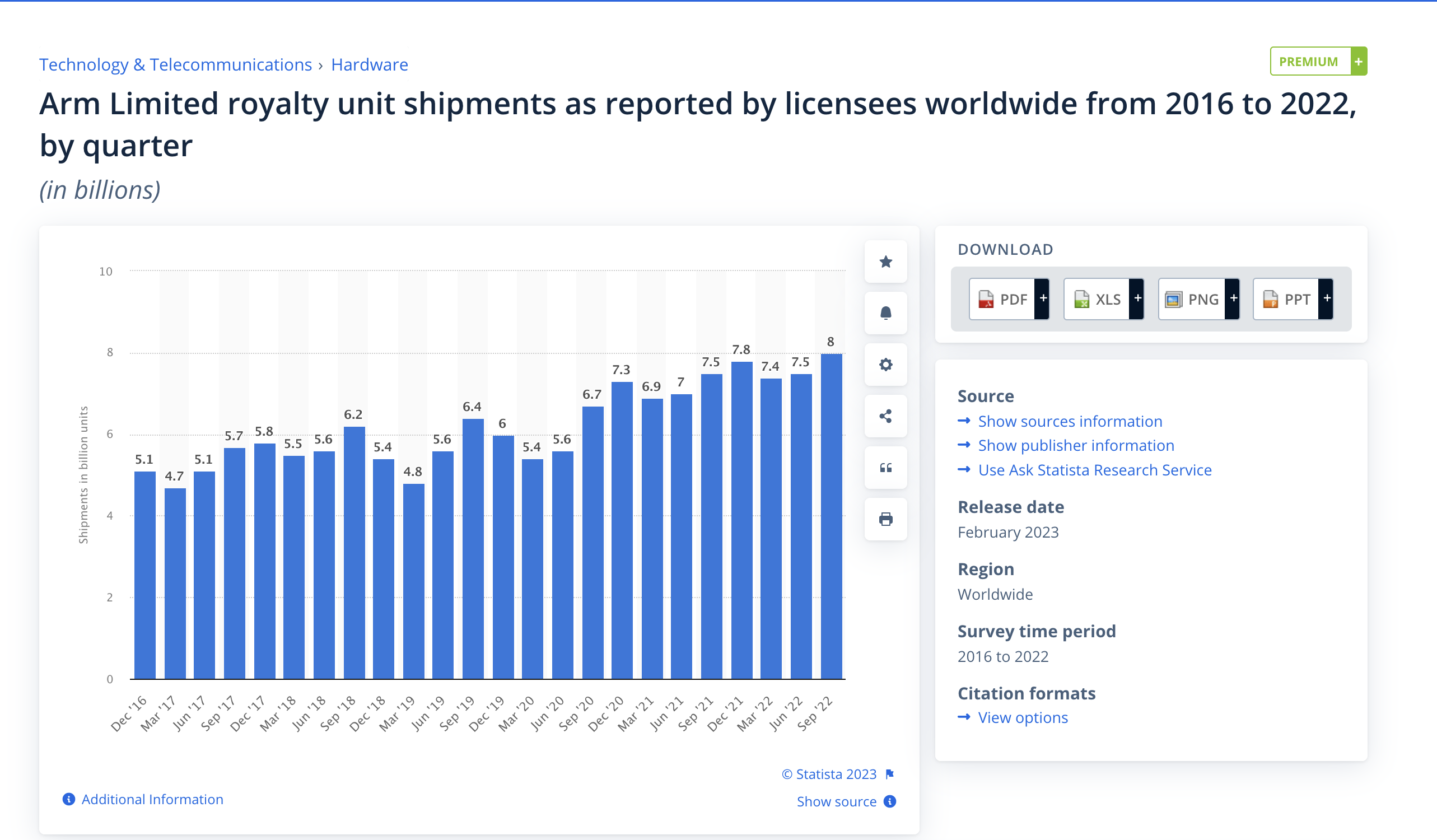The height and width of the screenshot is (840, 1437).
Task: Click the plus on the PNG button
Action: 1233,298
